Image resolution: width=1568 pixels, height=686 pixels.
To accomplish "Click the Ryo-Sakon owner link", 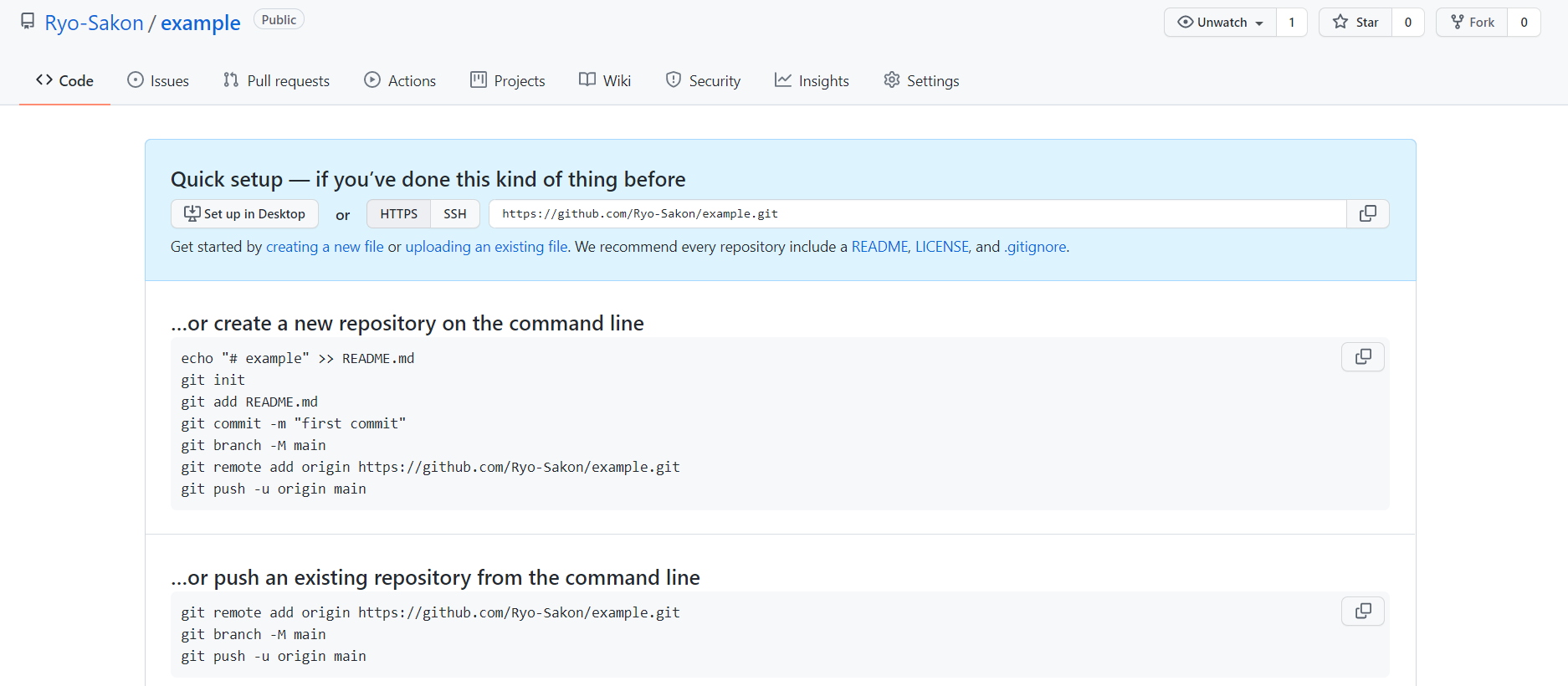I will pyautogui.click(x=94, y=23).
